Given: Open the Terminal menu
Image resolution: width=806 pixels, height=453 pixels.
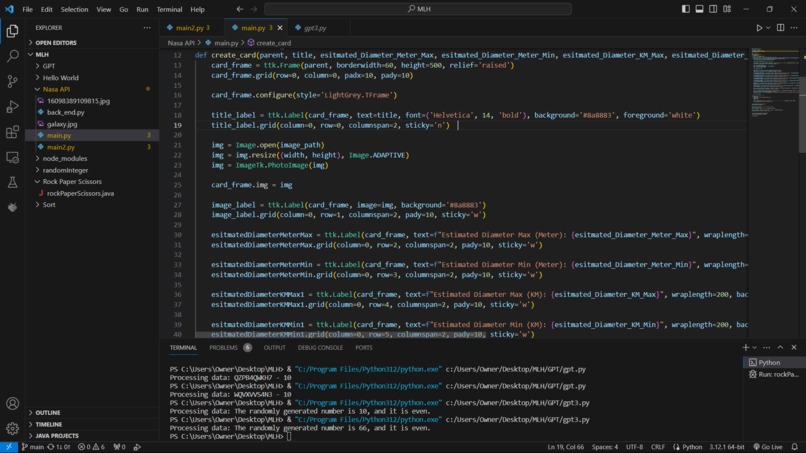Looking at the screenshot, I should [x=169, y=9].
